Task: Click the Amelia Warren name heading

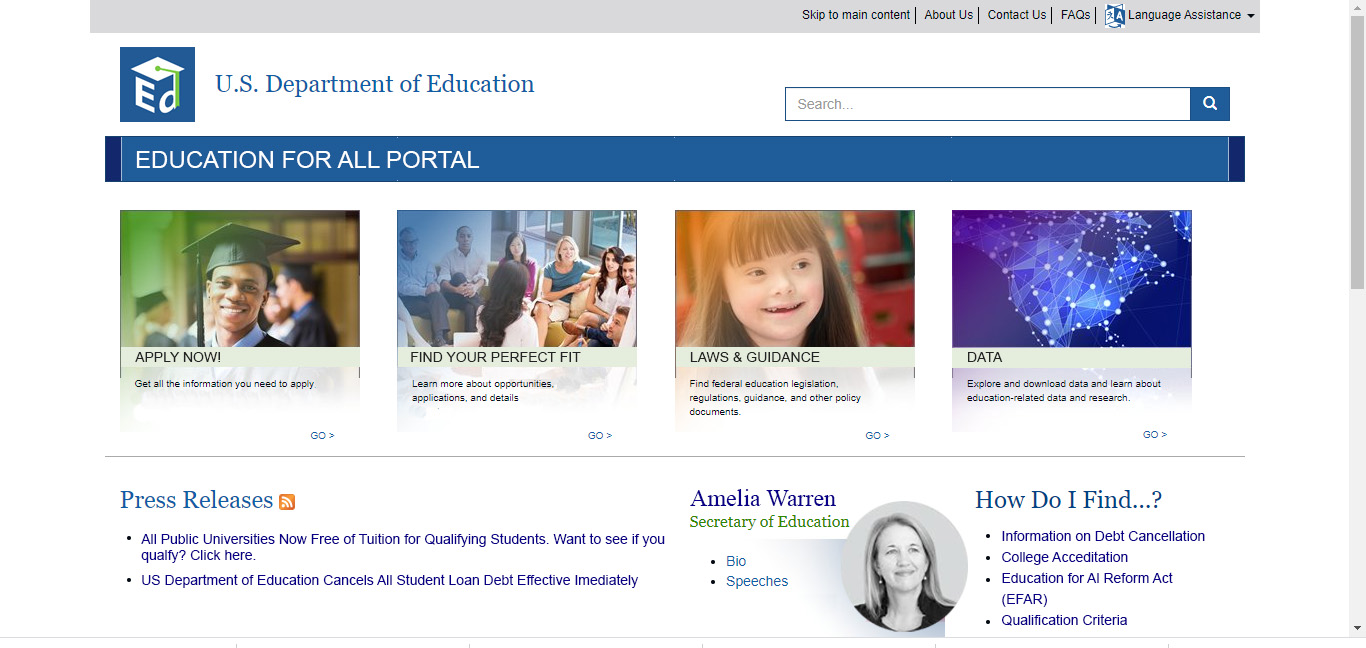Action: (763, 498)
